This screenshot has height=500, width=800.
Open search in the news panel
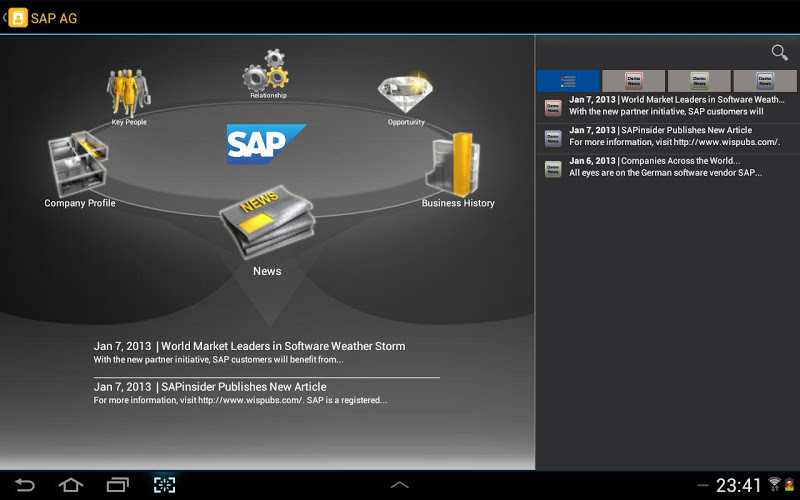[779, 52]
